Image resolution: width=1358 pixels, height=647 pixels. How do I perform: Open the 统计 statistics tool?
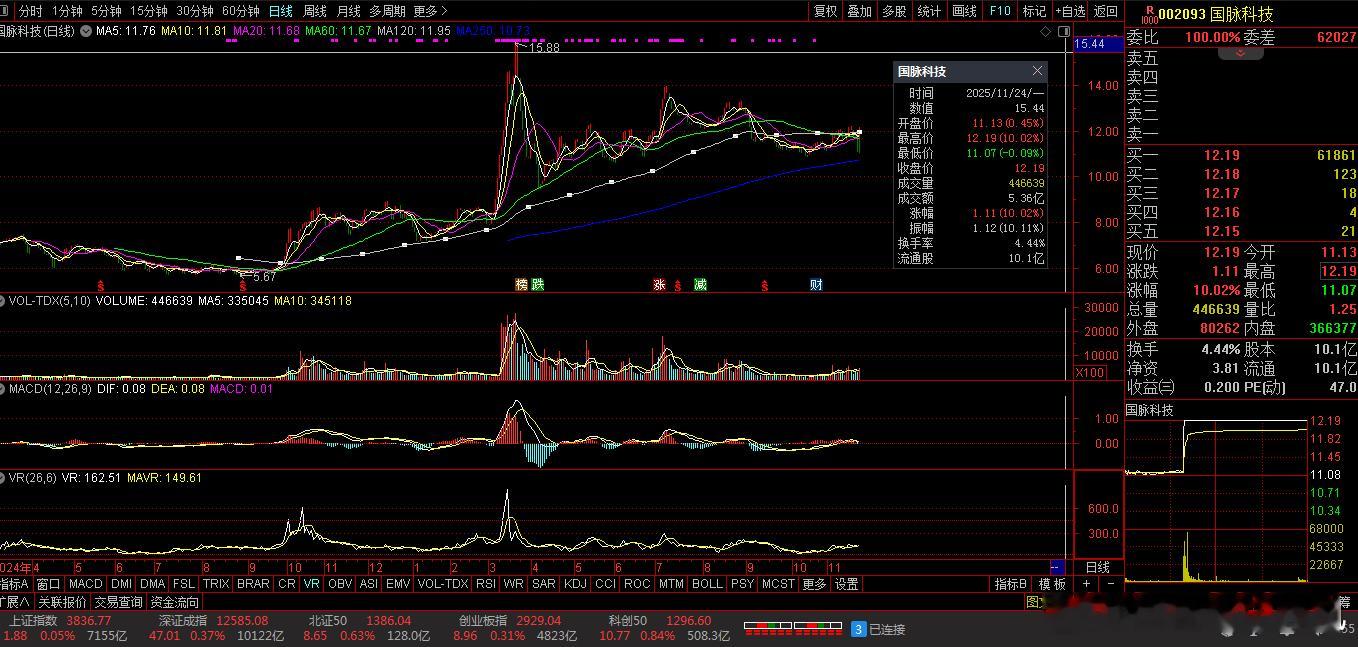tap(929, 11)
